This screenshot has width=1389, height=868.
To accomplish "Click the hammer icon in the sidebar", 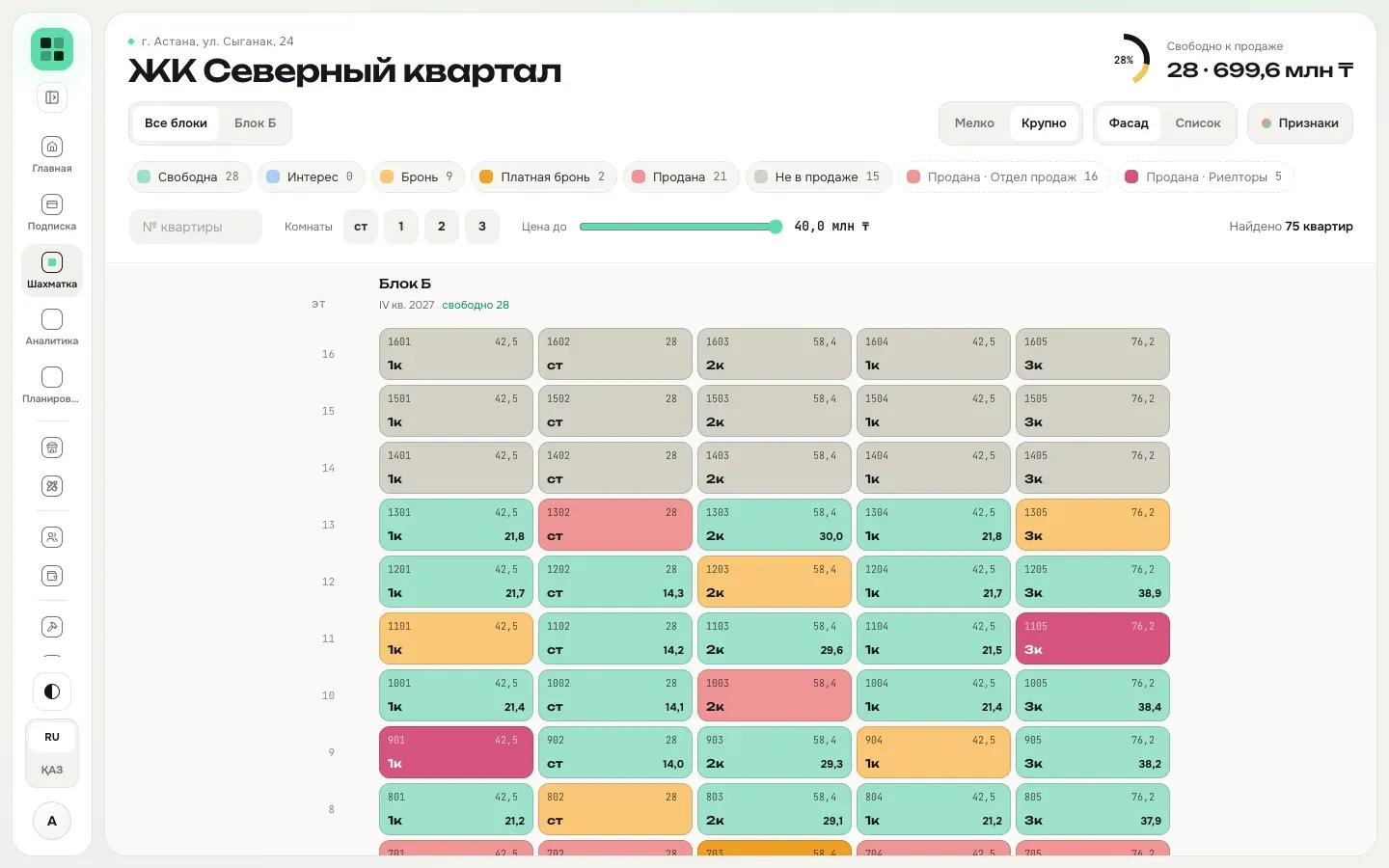I will [x=52, y=627].
